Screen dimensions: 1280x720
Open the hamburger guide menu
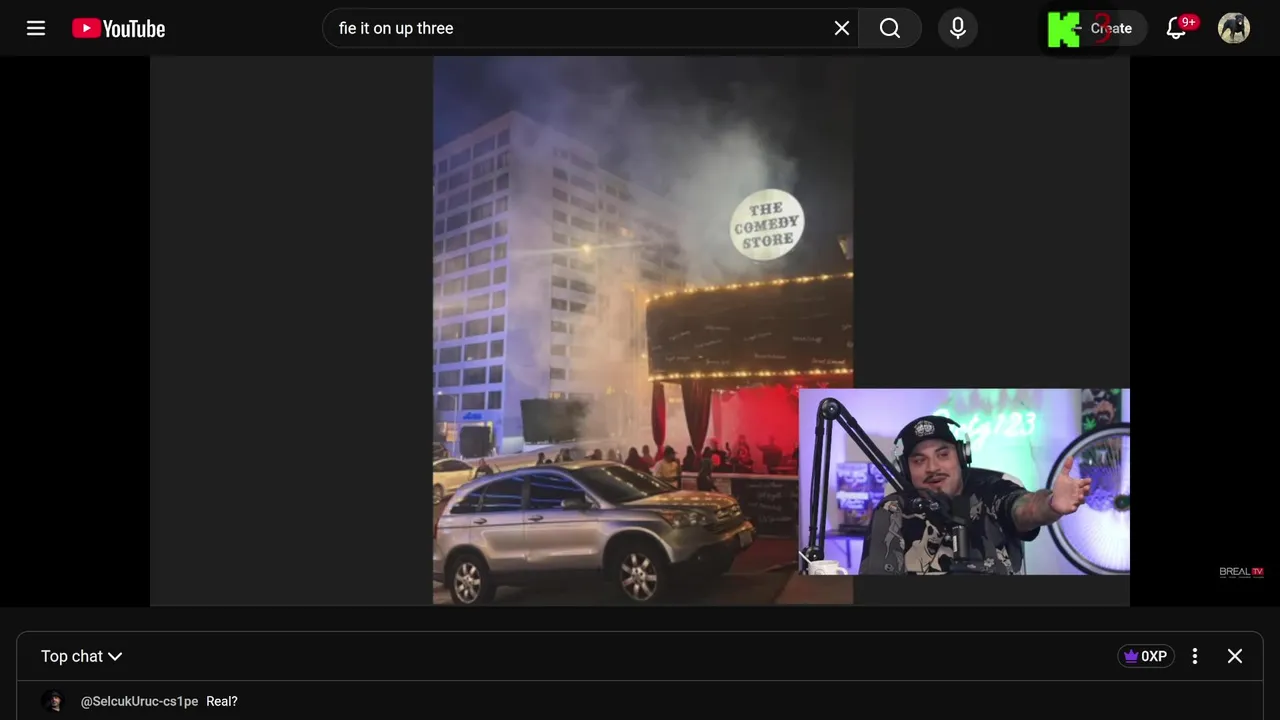tap(36, 28)
